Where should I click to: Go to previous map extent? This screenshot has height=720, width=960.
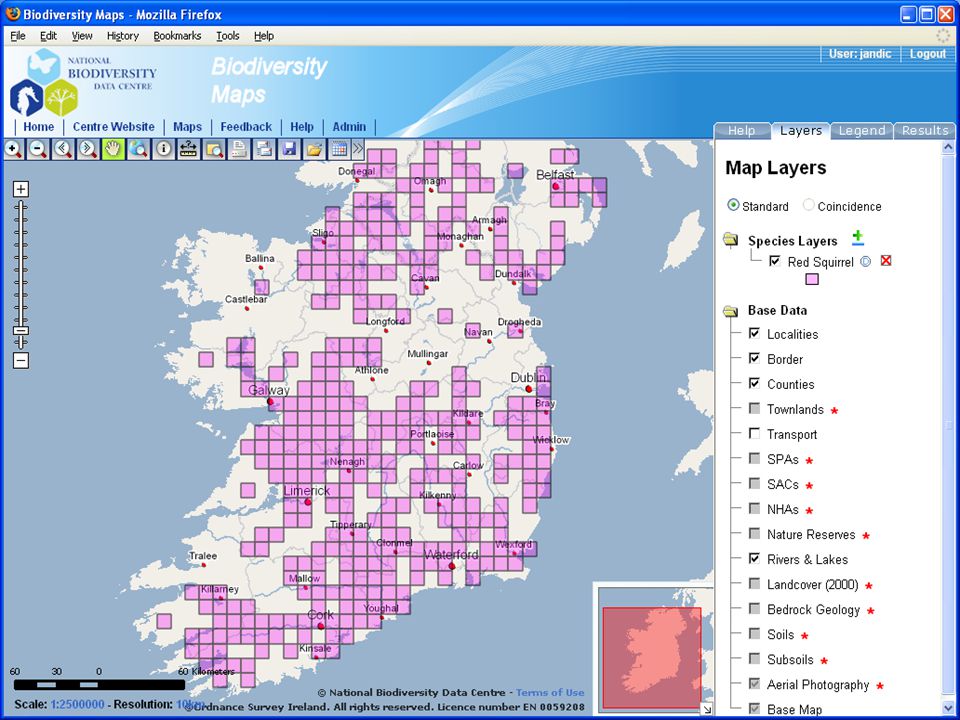point(63,149)
